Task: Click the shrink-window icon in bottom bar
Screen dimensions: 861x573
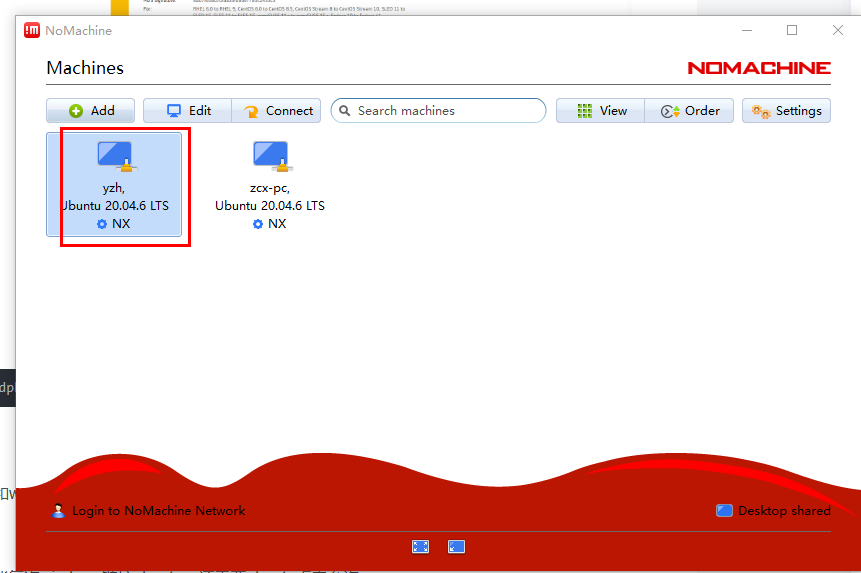Action: click(456, 547)
